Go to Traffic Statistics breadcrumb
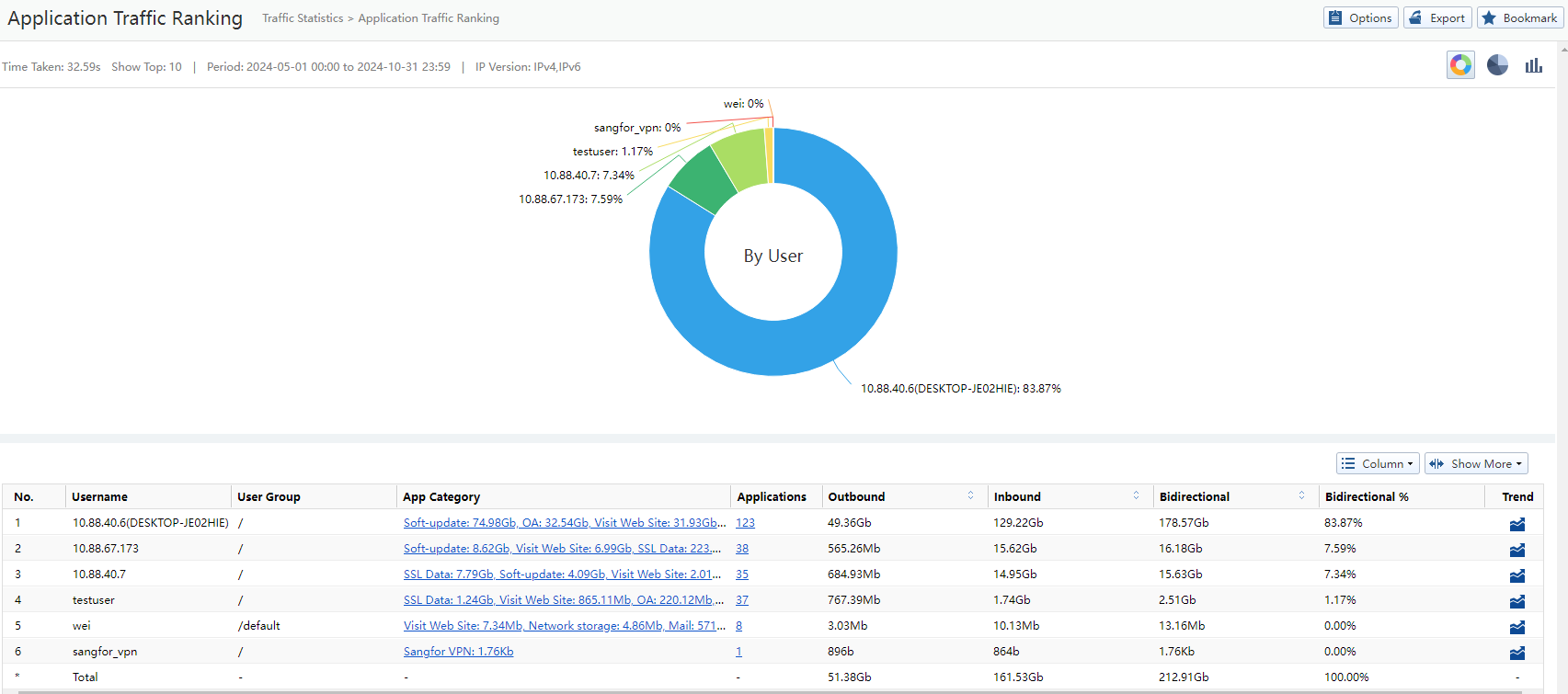The image size is (1568, 694). tap(303, 18)
